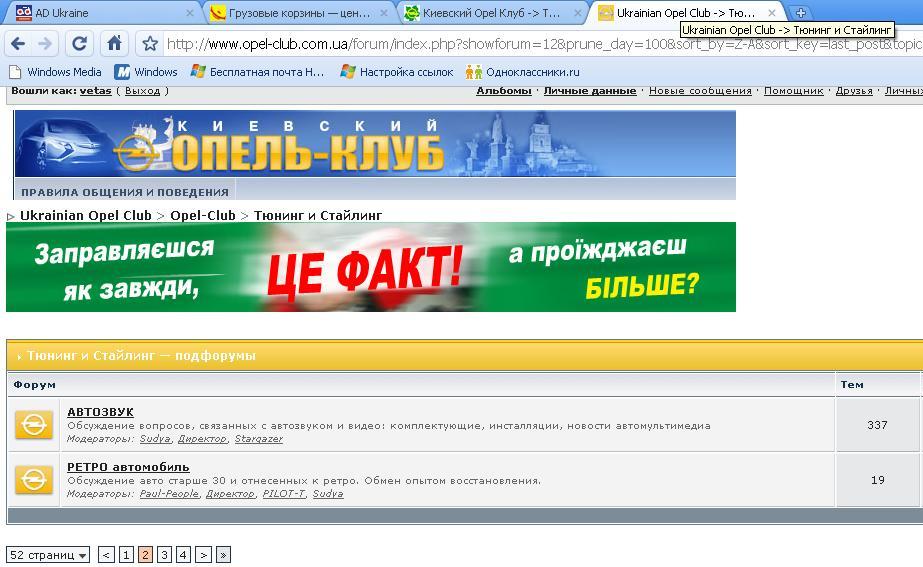Click the Опель-Клуб header banner
923x567 pixels.
click(x=375, y=144)
